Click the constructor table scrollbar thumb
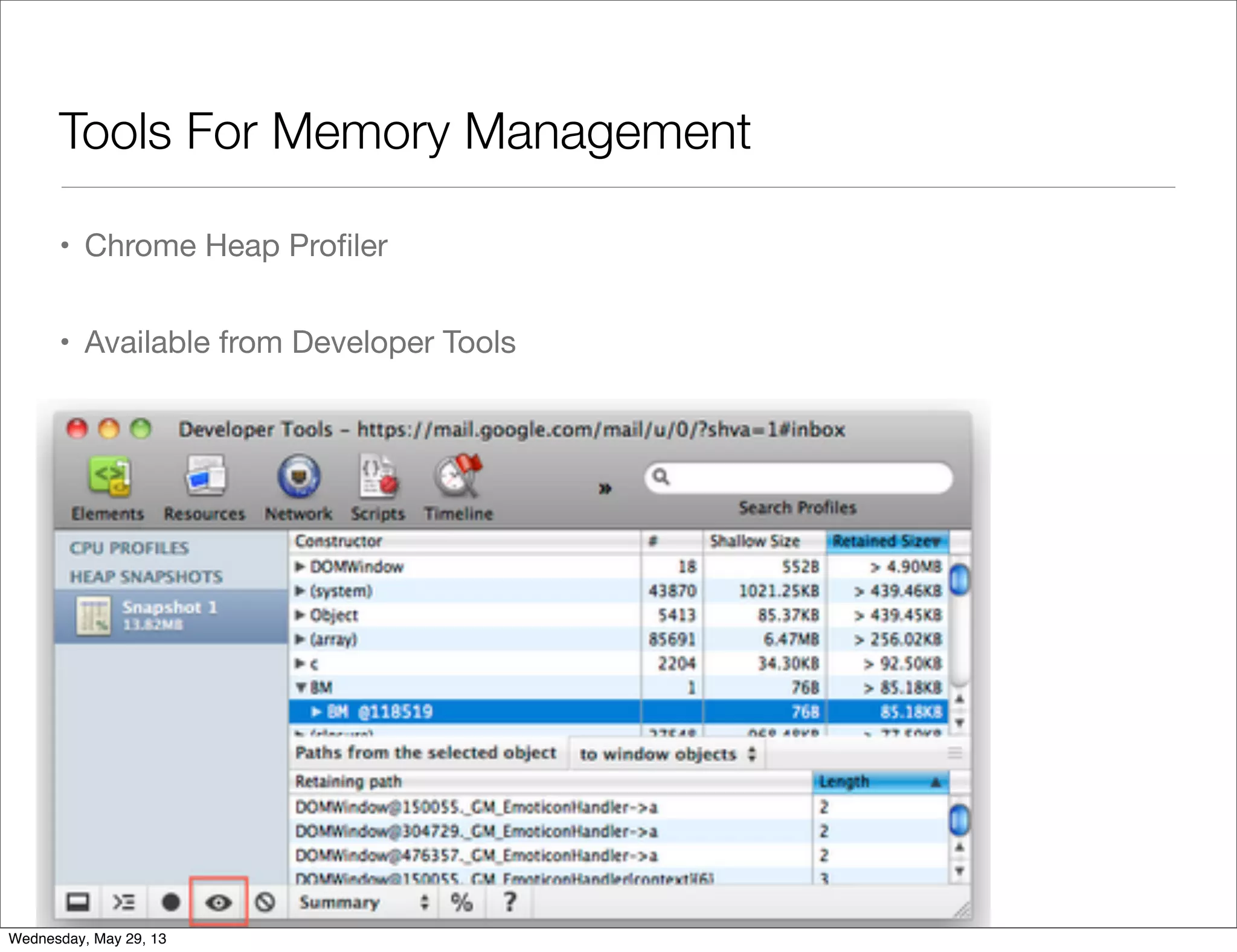 [x=959, y=579]
